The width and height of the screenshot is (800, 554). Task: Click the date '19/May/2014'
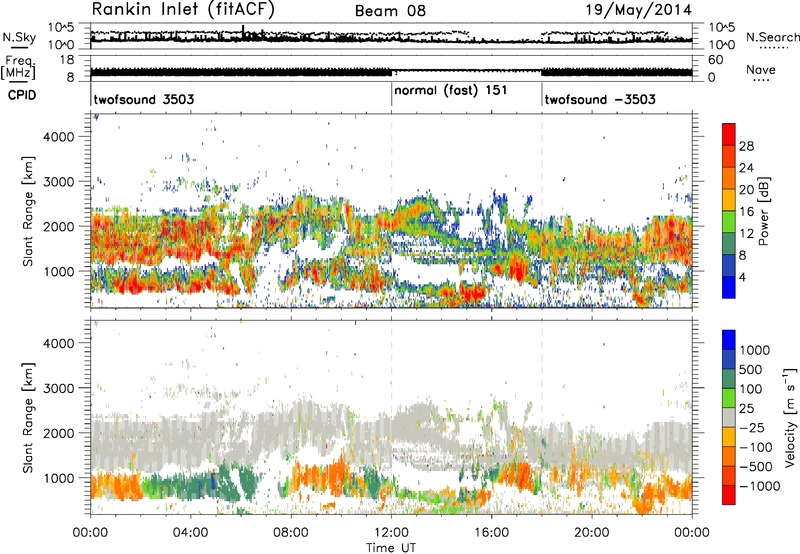(638, 10)
